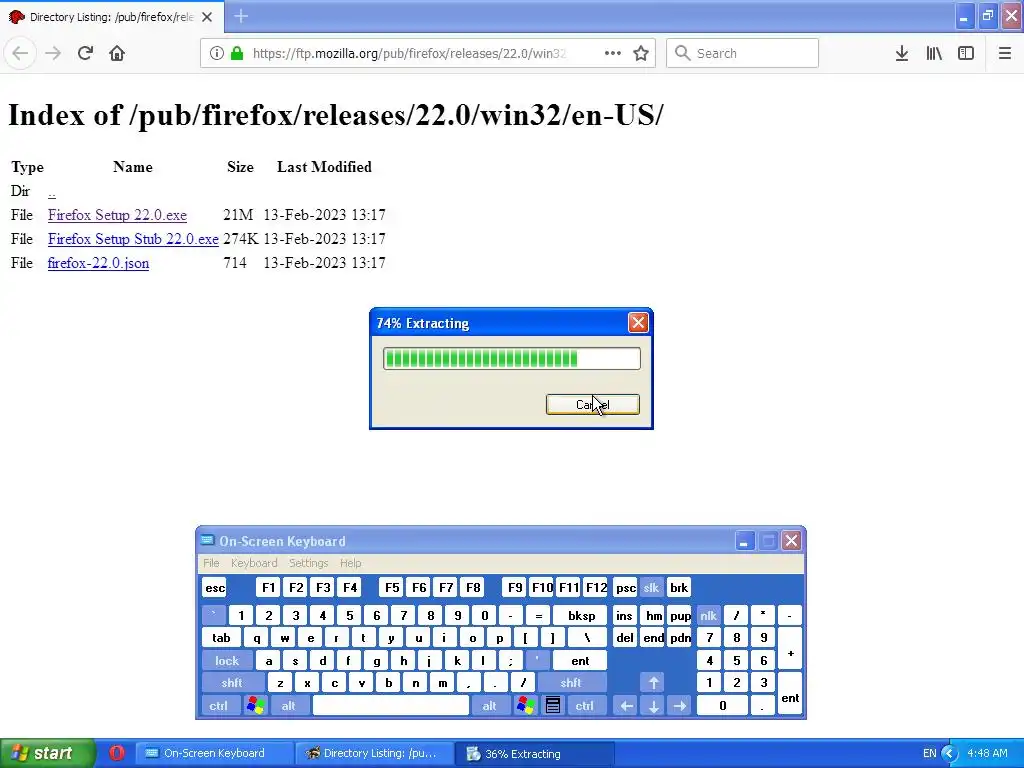The width and height of the screenshot is (1024, 768).
Task: Open site information icon in address bar
Action: pos(216,54)
